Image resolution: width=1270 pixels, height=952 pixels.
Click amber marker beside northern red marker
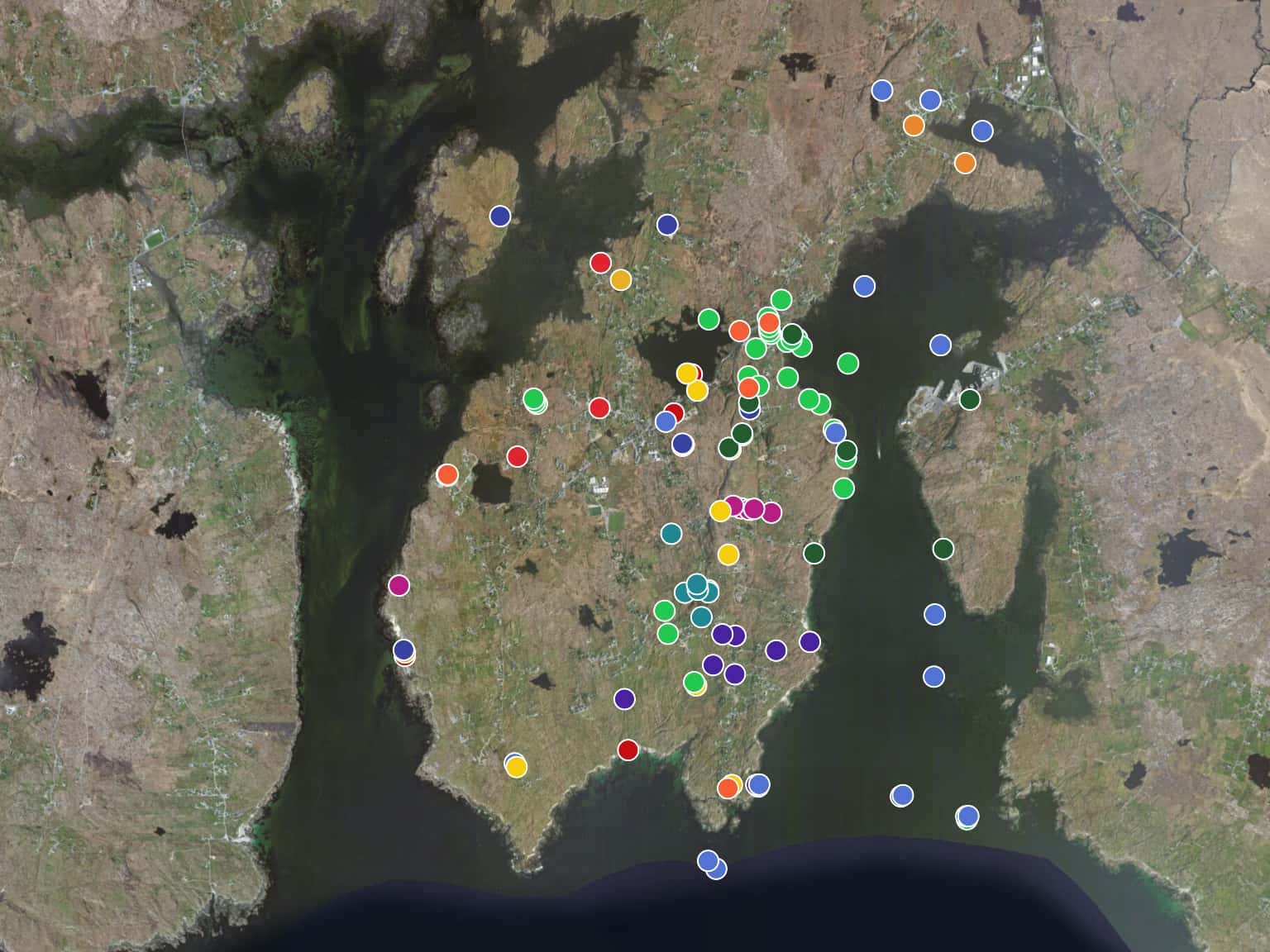(x=620, y=280)
